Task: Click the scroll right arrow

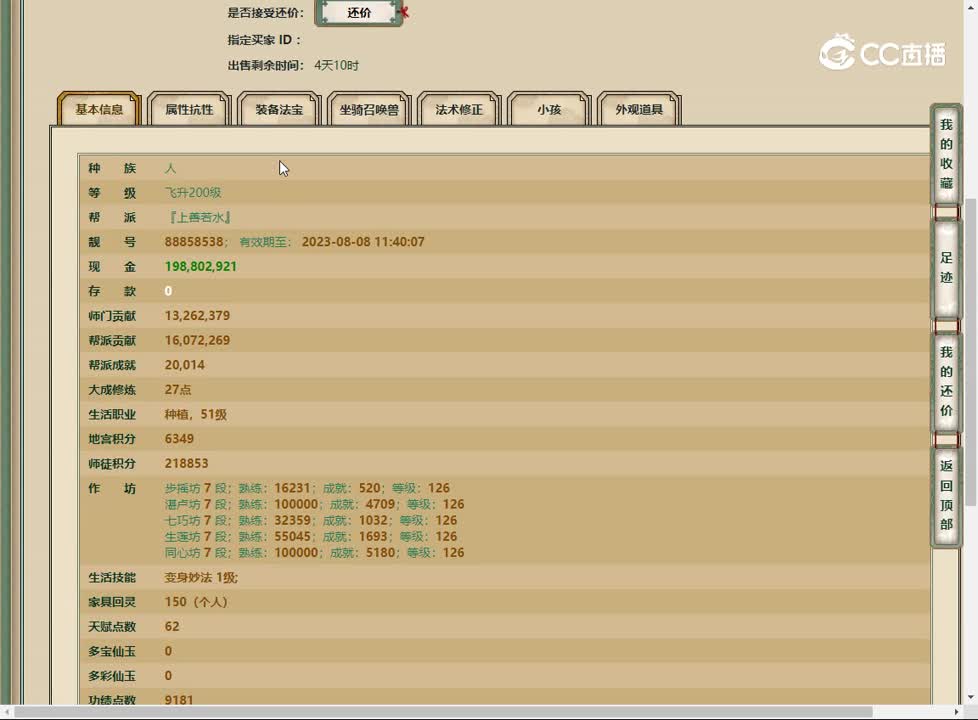Action: (957, 712)
